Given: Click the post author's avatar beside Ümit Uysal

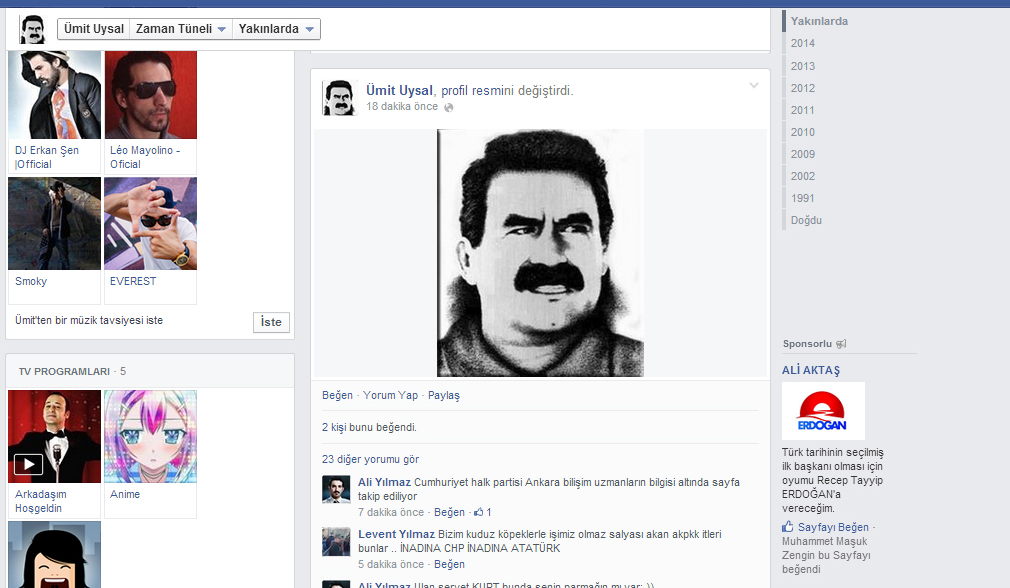Looking at the screenshot, I should click(339, 98).
